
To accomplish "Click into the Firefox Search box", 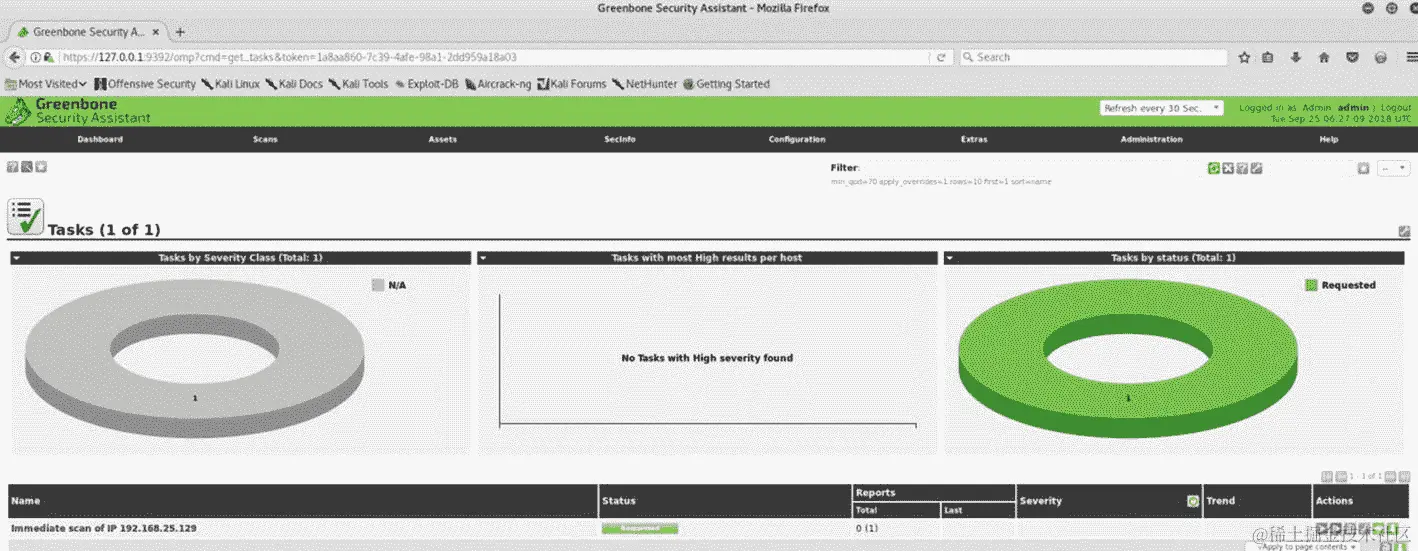I will pyautogui.click(x=1093, y=57).
